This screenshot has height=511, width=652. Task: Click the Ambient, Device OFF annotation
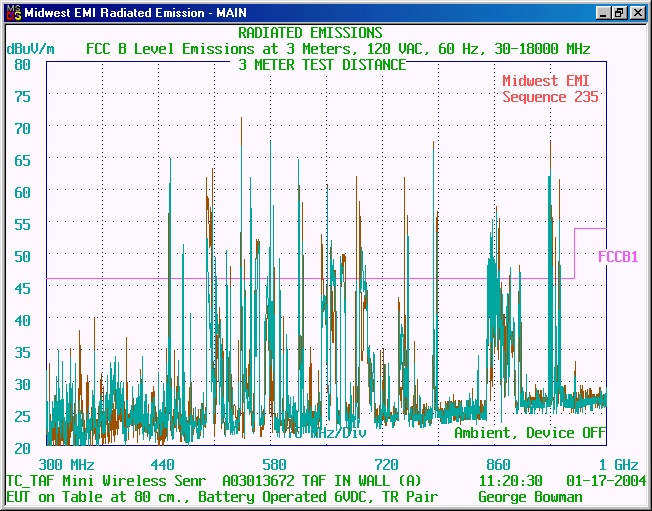(528, 433)
